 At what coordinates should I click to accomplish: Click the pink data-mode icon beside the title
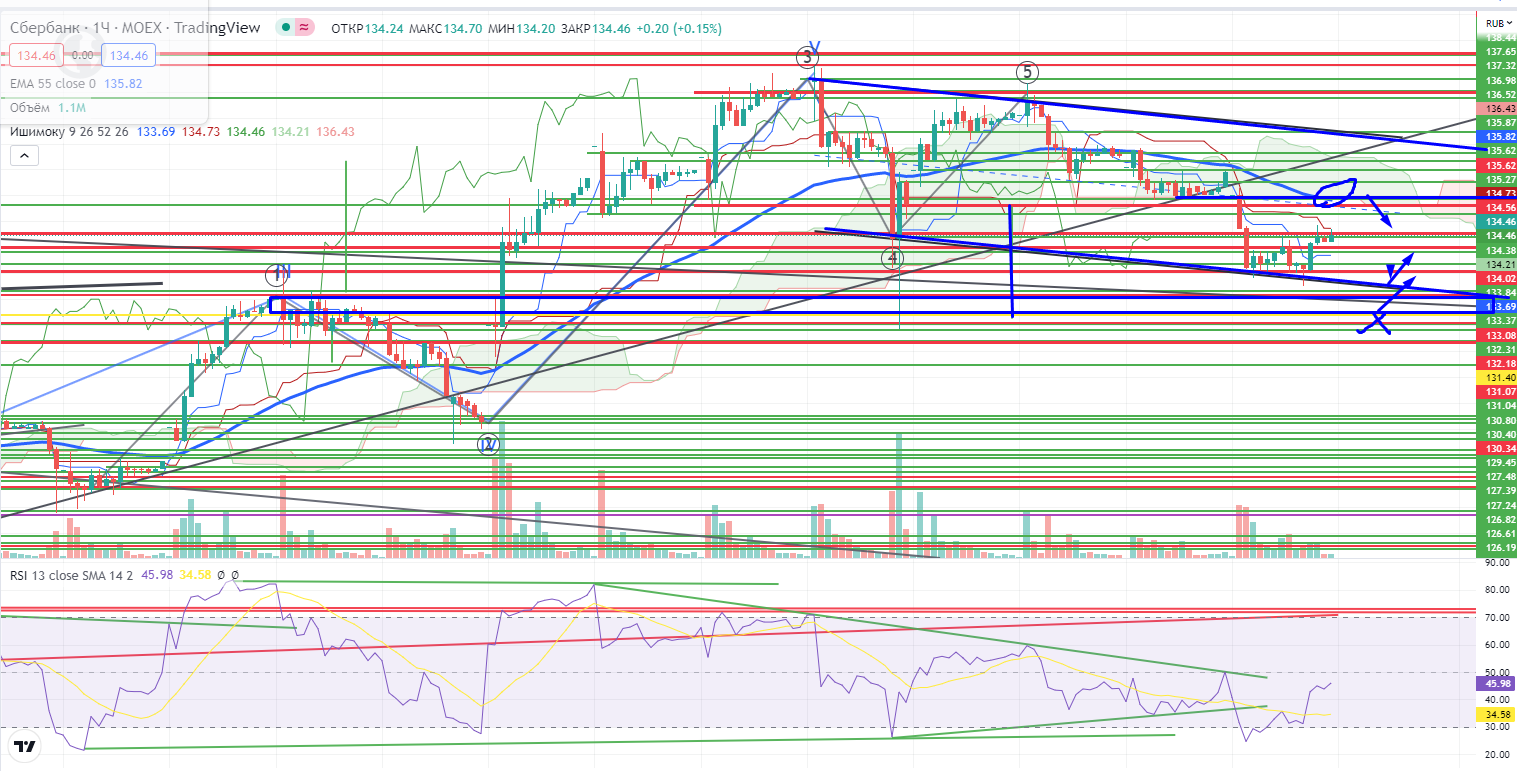click(304, 28)
